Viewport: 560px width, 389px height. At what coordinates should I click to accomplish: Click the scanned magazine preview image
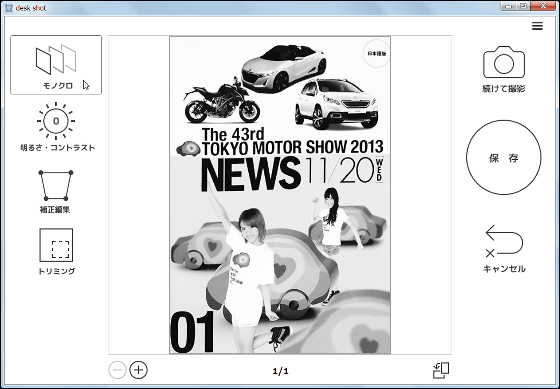click(x=280, y=195)
